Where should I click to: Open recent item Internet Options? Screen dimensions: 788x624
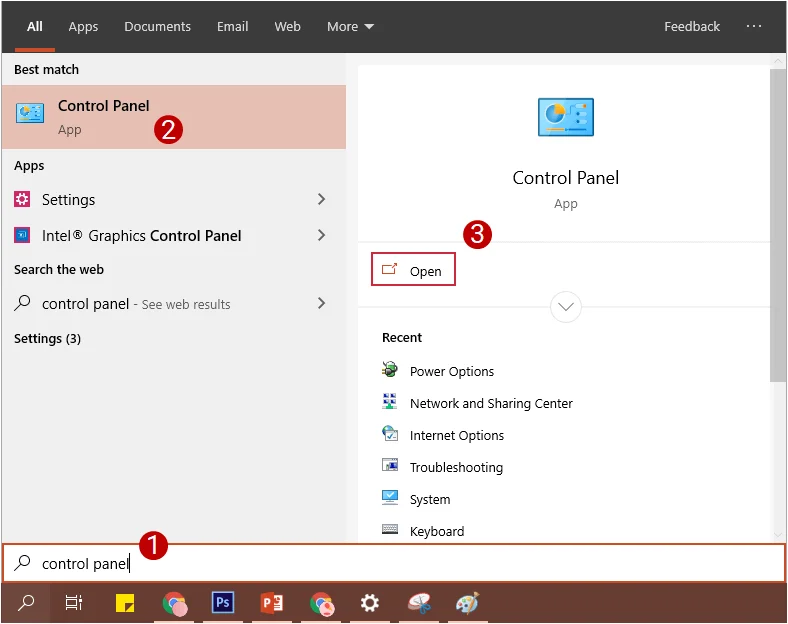tap(457, 436)
